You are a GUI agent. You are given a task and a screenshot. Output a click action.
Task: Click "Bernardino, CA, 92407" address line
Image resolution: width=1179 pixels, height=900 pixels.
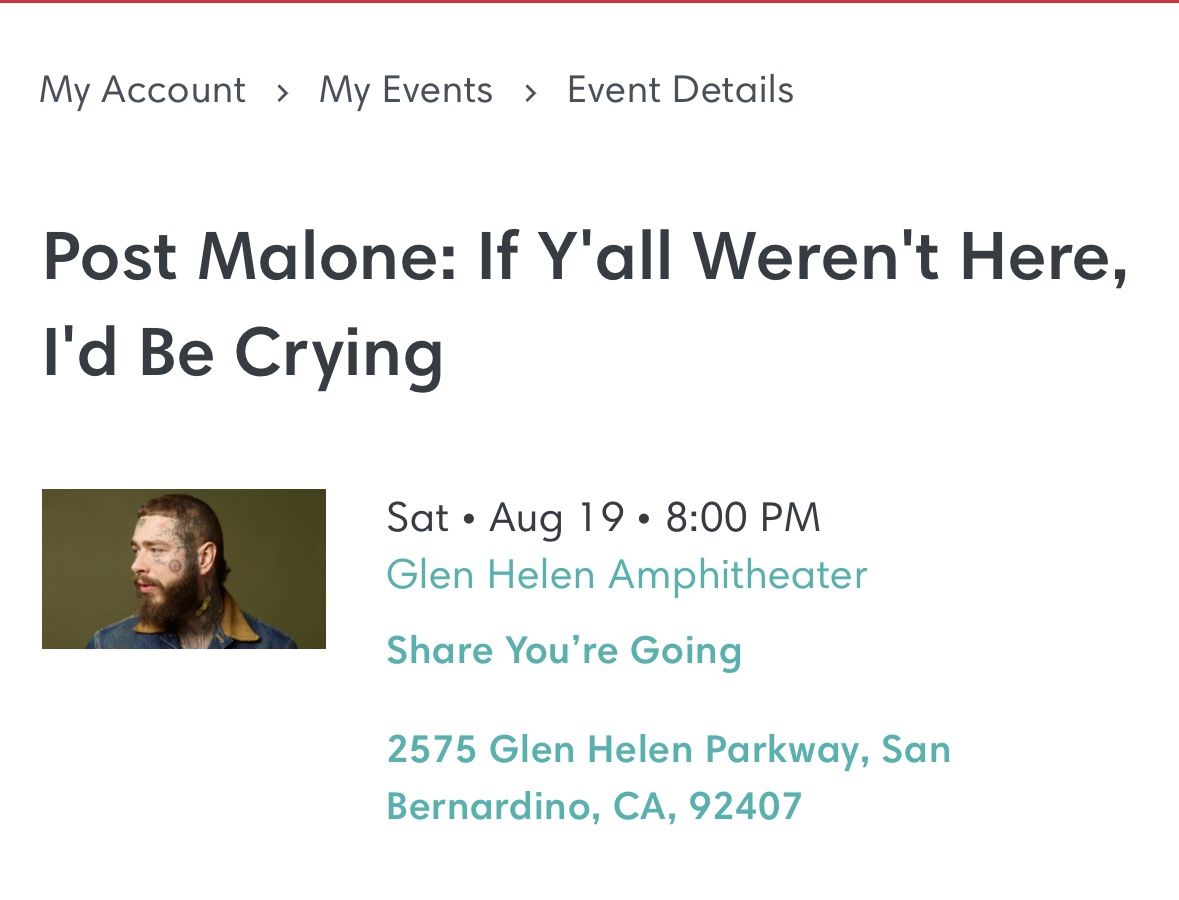coord(594,805)
